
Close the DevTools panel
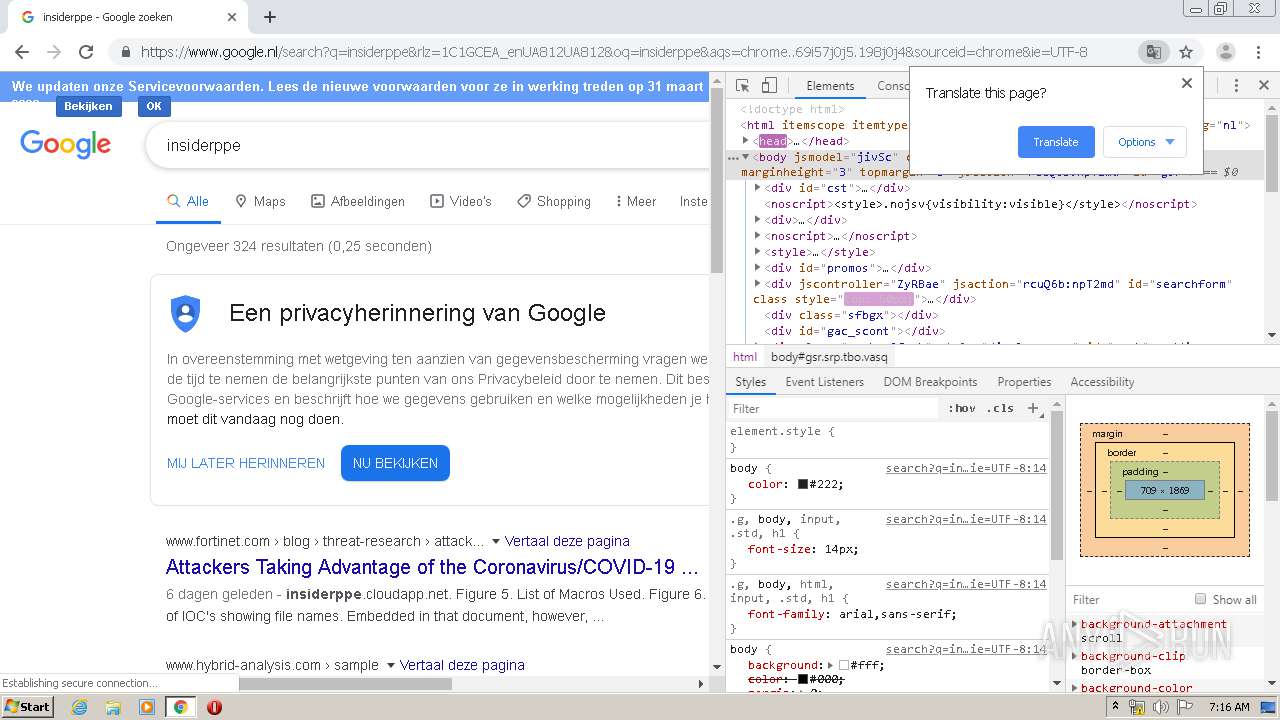pos(1263,86)
